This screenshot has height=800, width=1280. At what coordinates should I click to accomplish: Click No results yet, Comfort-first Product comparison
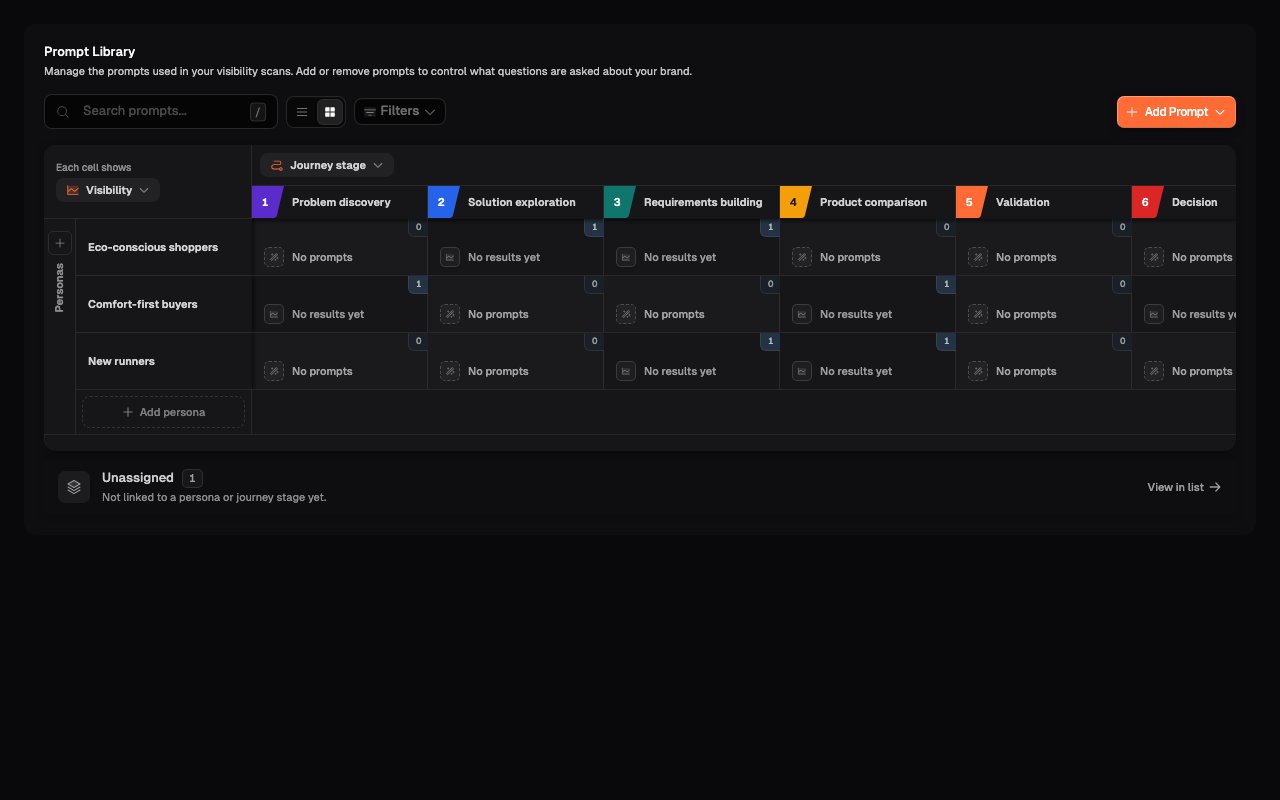[x=856, y=314]
